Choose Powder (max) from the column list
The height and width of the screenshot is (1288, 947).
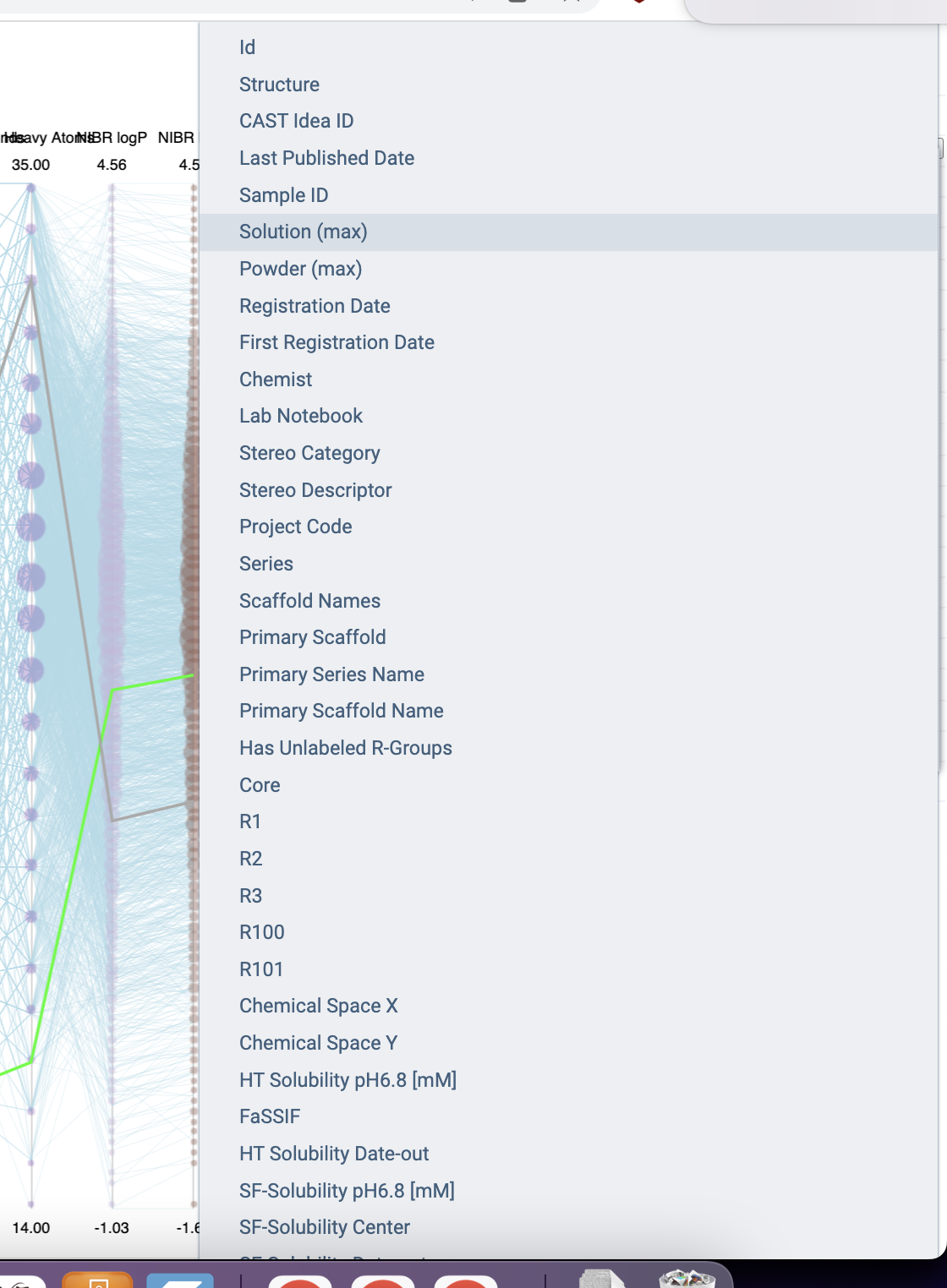[300, 268]
